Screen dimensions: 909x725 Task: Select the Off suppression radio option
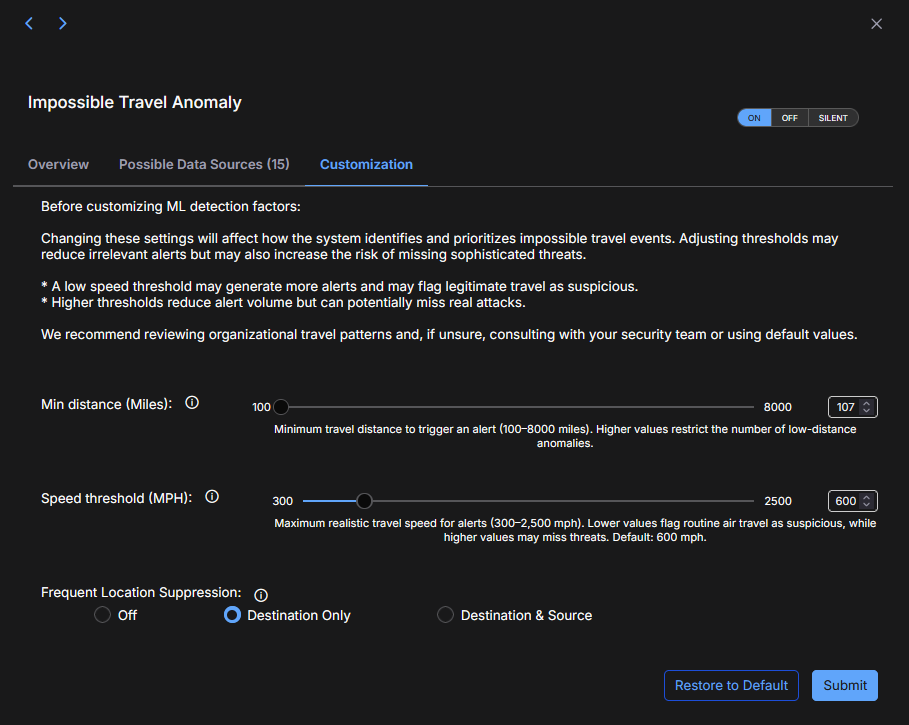click(x=102, y=615)
